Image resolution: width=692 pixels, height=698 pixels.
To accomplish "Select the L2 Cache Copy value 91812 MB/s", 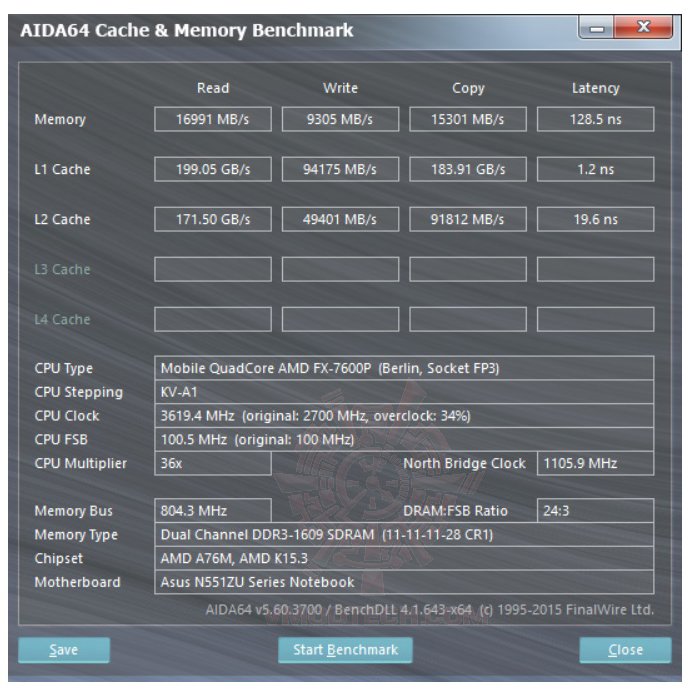I will tap(468, 219).
